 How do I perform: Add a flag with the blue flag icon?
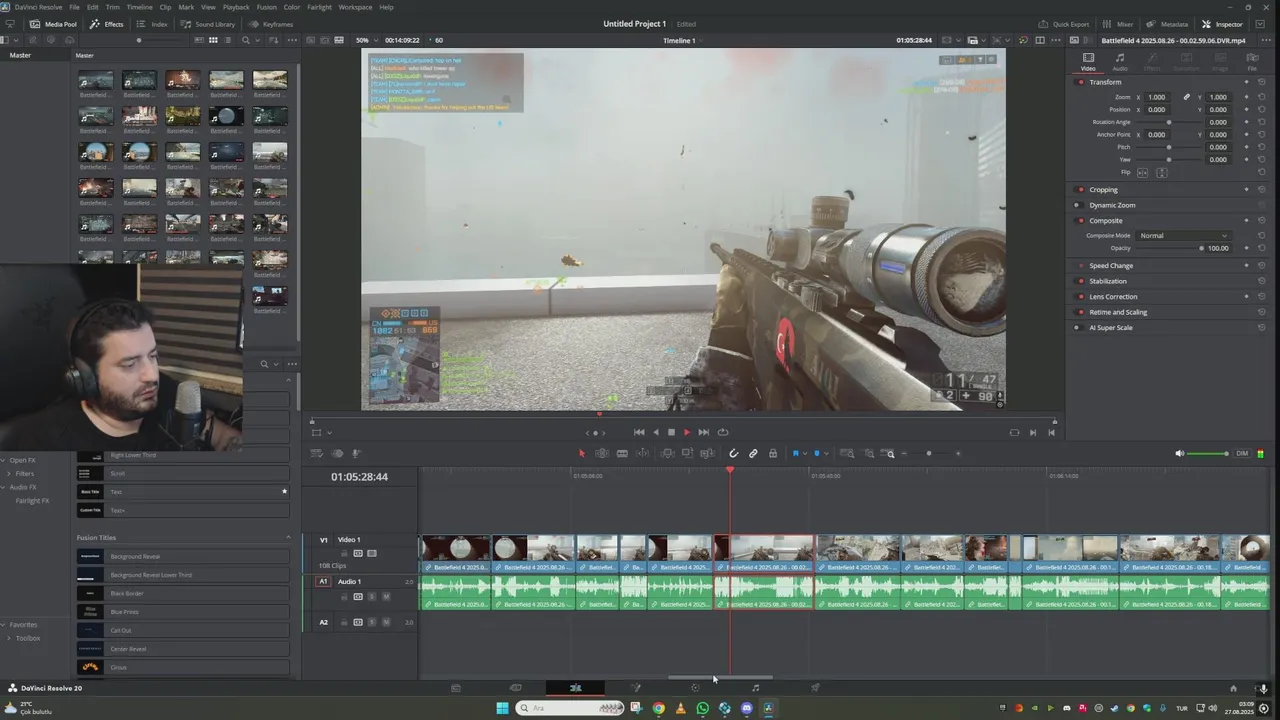click(x=796, y=454)
